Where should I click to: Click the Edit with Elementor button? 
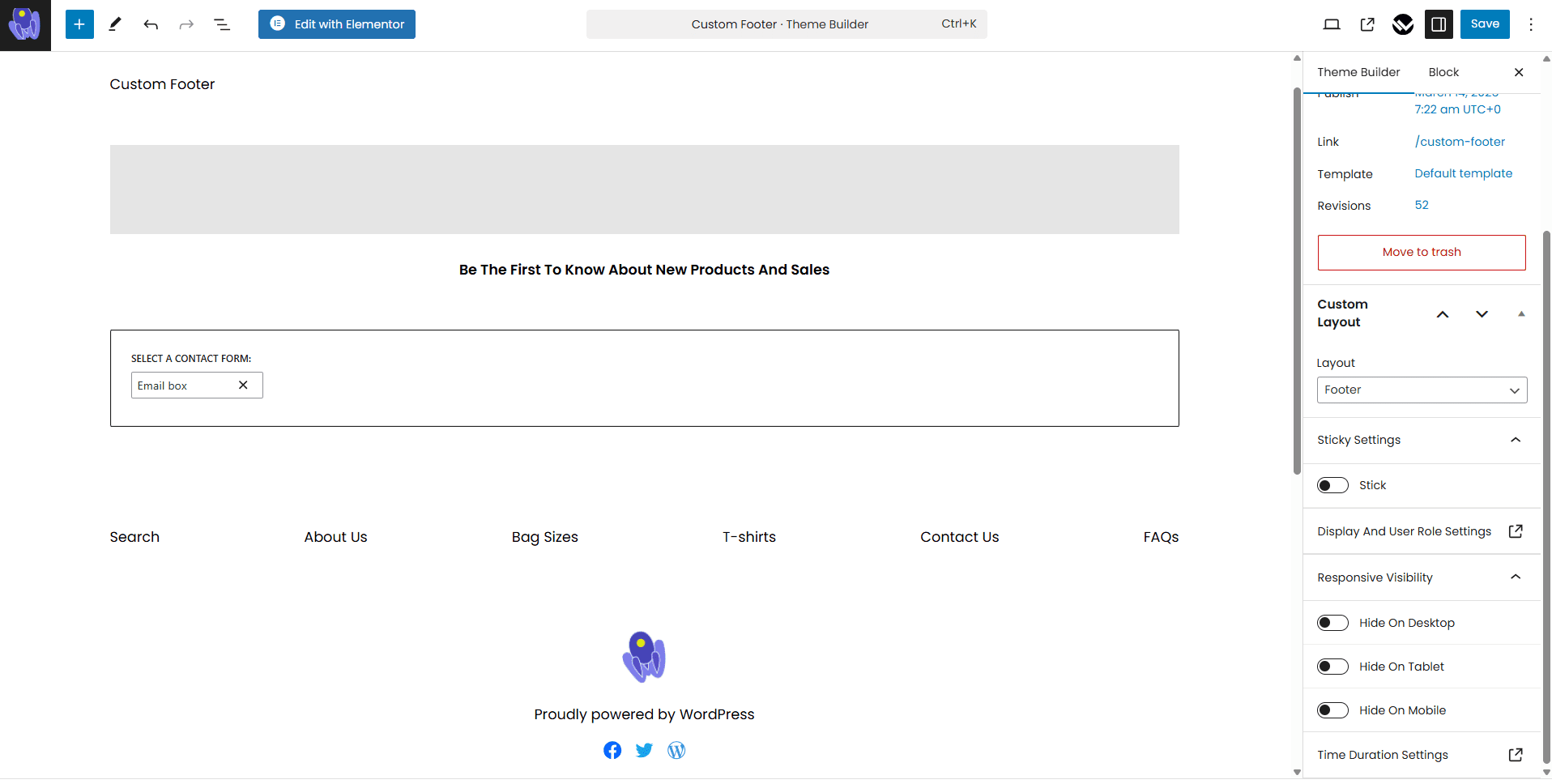[337, 24]
